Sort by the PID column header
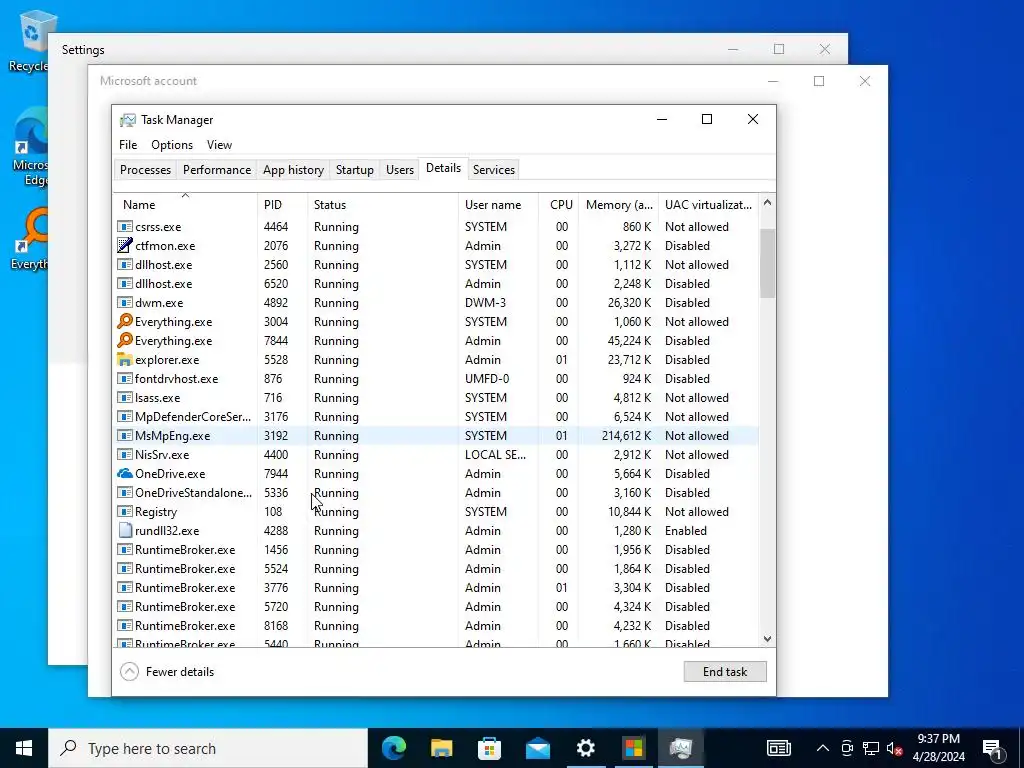Viewport: 1024px width, 768px height. pyautogui.click(x=282, y=204)
